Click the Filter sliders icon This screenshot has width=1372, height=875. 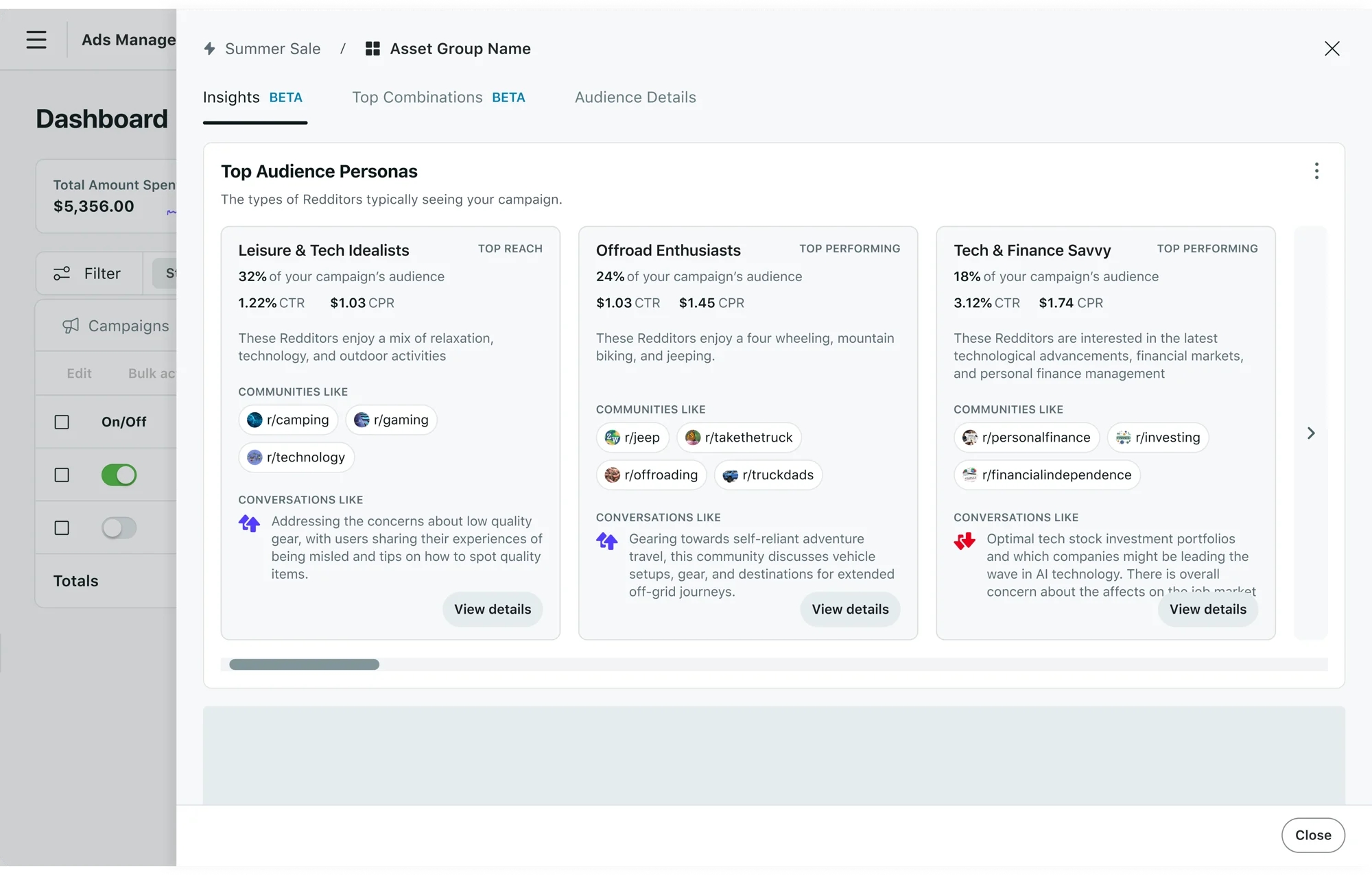[62, 274]
